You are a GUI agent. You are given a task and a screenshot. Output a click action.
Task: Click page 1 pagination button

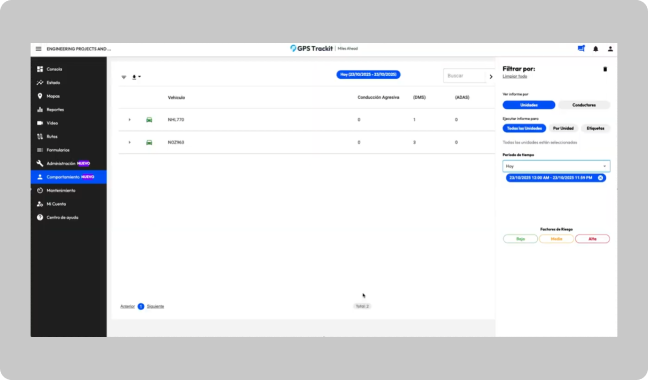coord(141,306)
